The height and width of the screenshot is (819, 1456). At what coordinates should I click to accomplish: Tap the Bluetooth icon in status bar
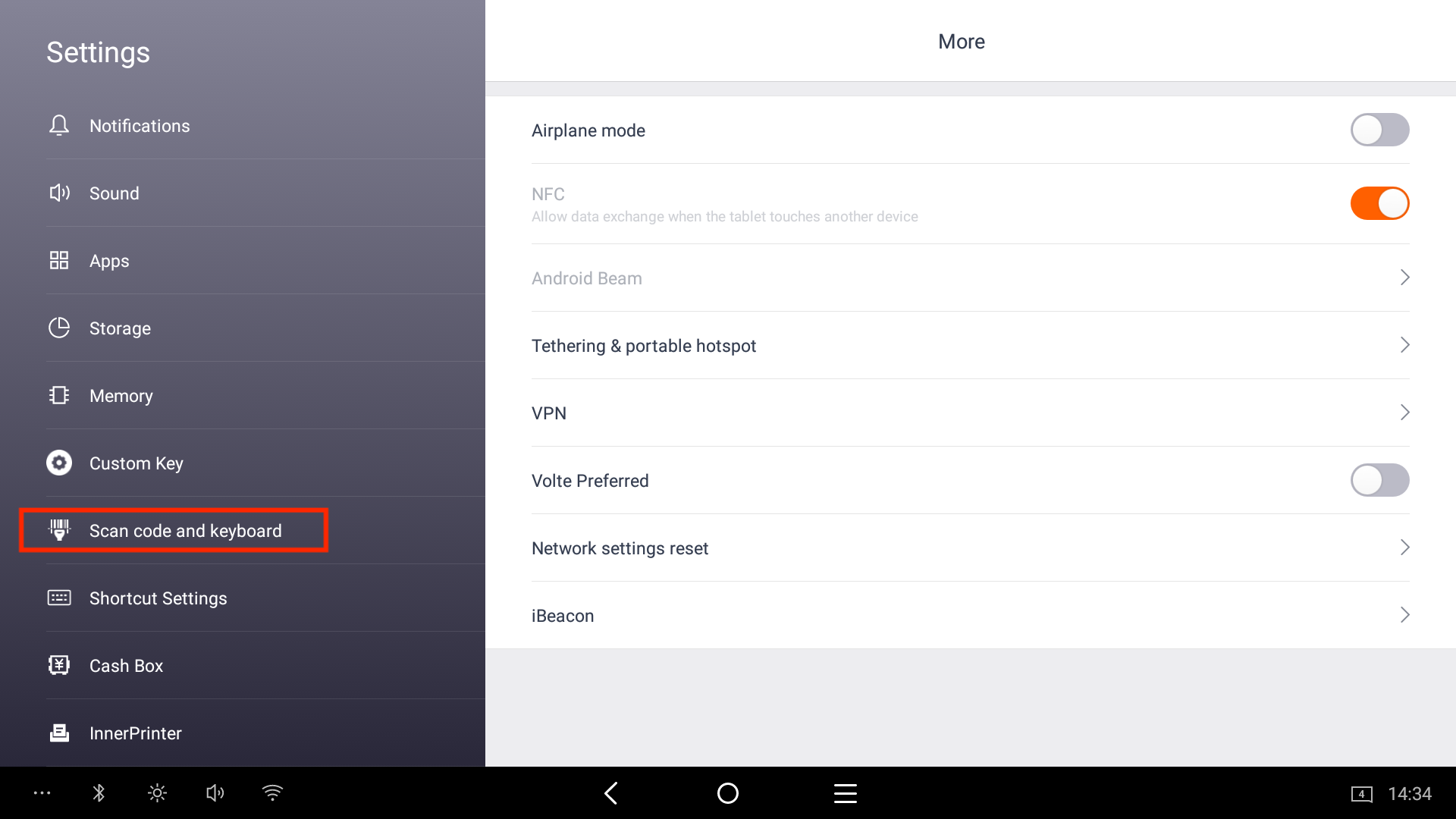[99, 793]
